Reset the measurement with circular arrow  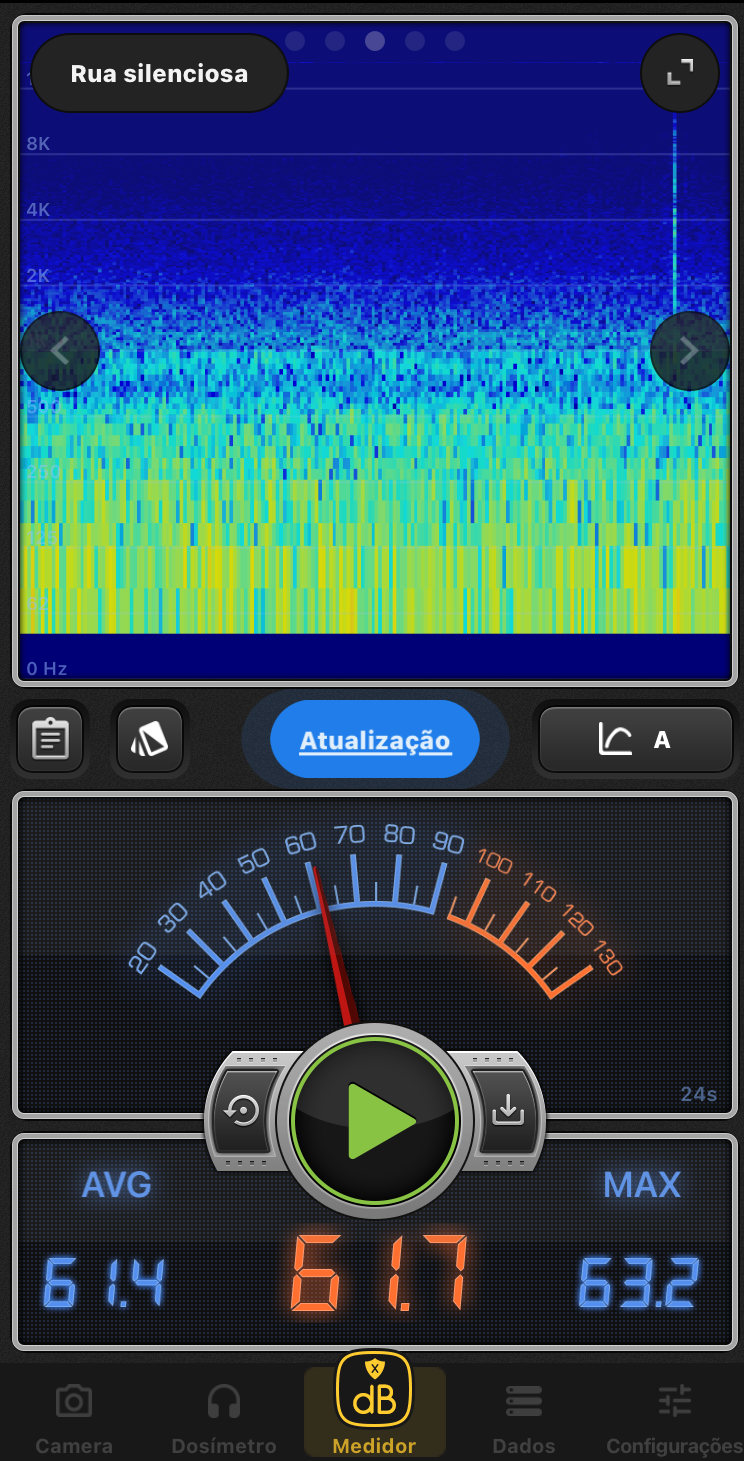tap(243, 1111)
